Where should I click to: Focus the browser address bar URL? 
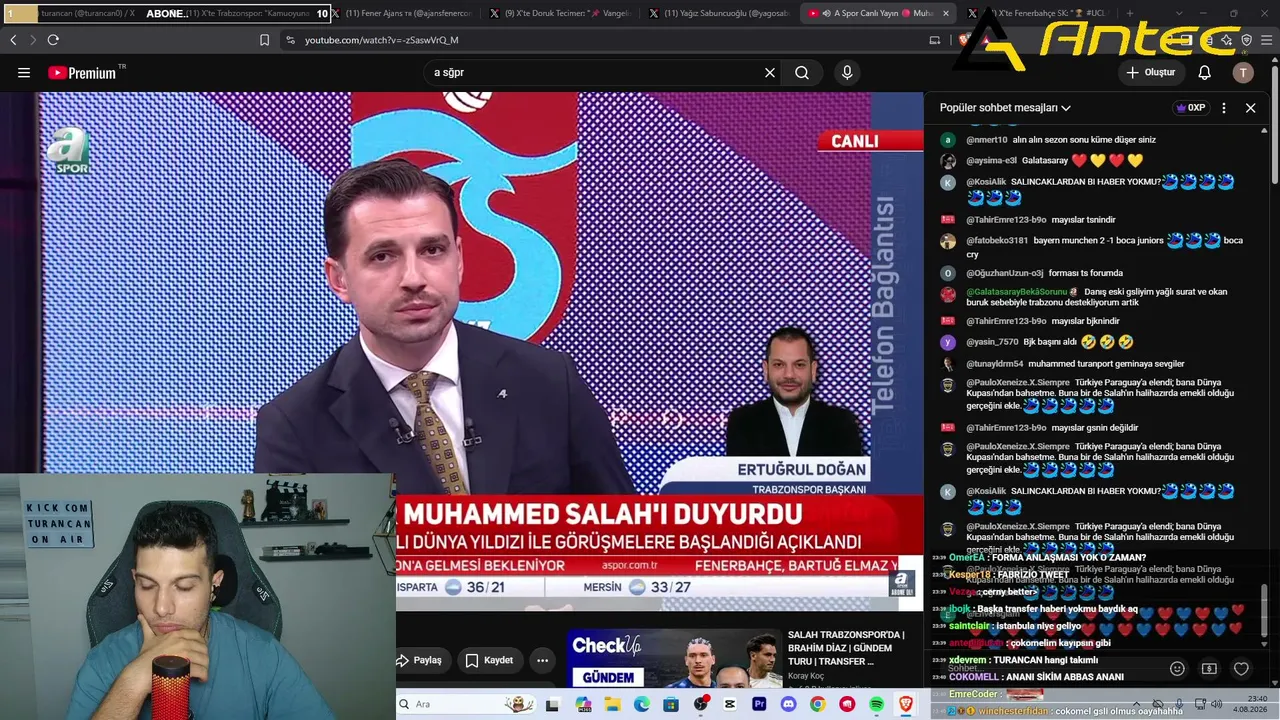click(x=381, y=40)
